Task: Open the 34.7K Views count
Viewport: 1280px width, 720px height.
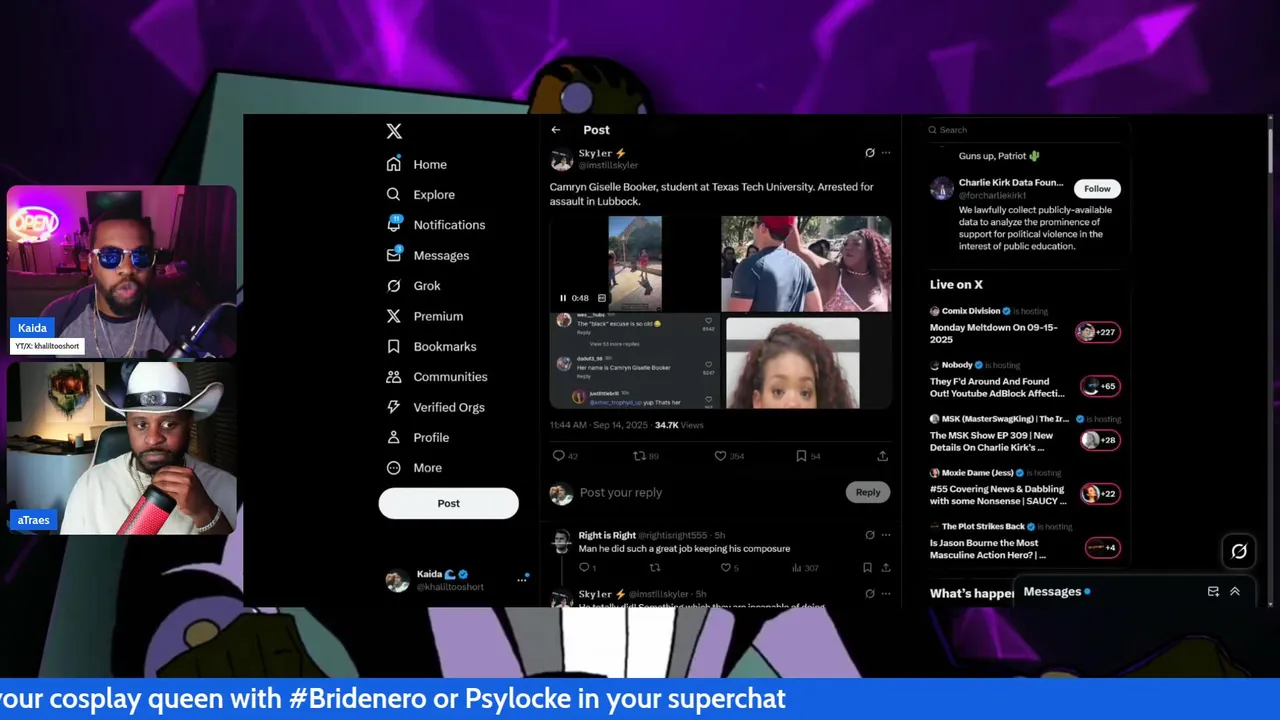Action: [x=680, y=425]
